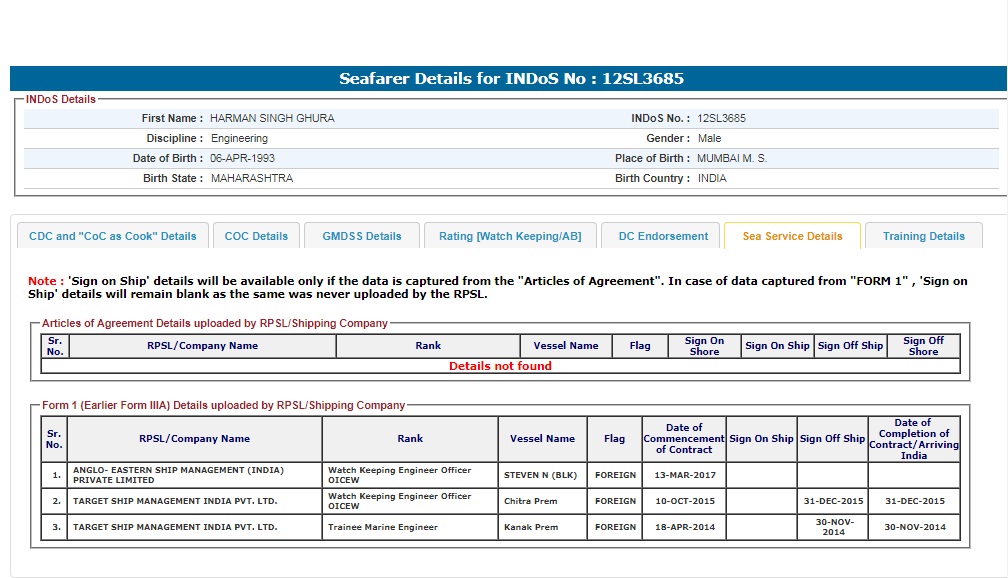1008x578 pixels.
Task: Select the Sea Service Details tab
Action: pyautogui.click(x=792, y=236)
